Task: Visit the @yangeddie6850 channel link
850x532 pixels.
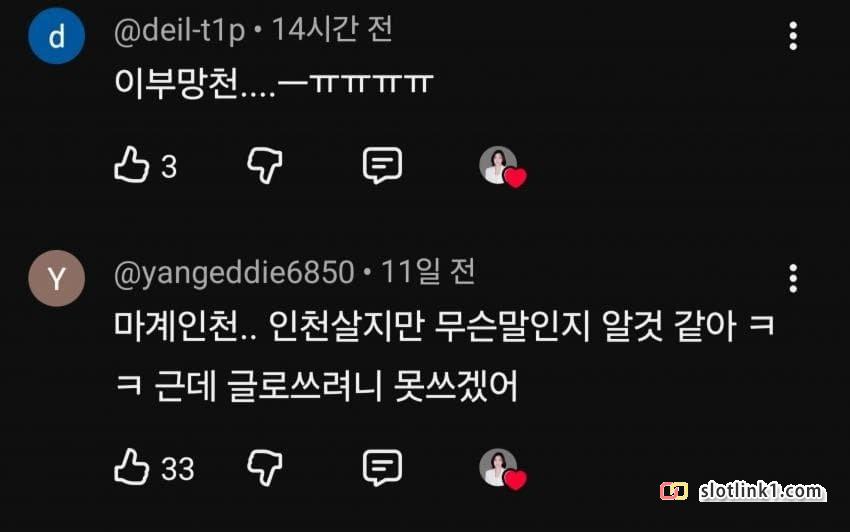Action: pos(234,273)
